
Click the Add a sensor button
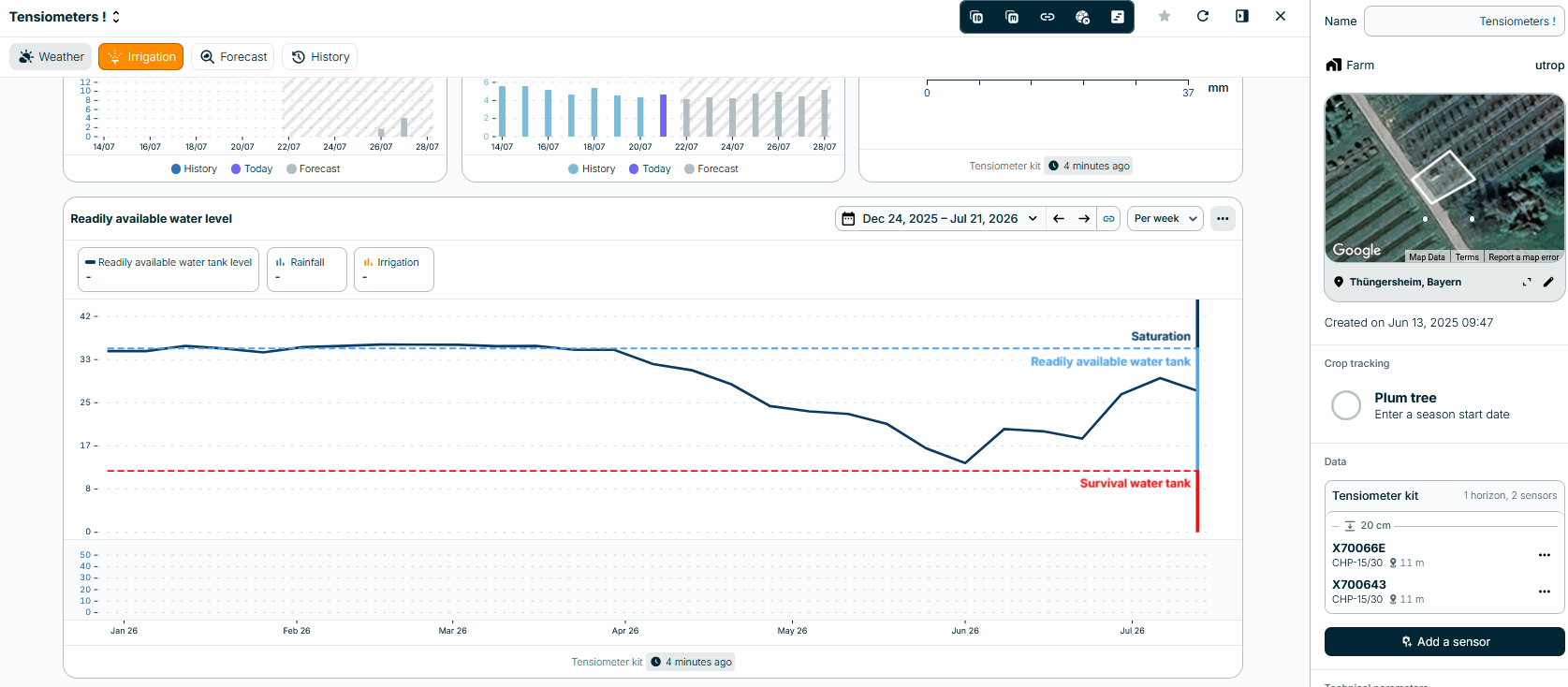1444,642
